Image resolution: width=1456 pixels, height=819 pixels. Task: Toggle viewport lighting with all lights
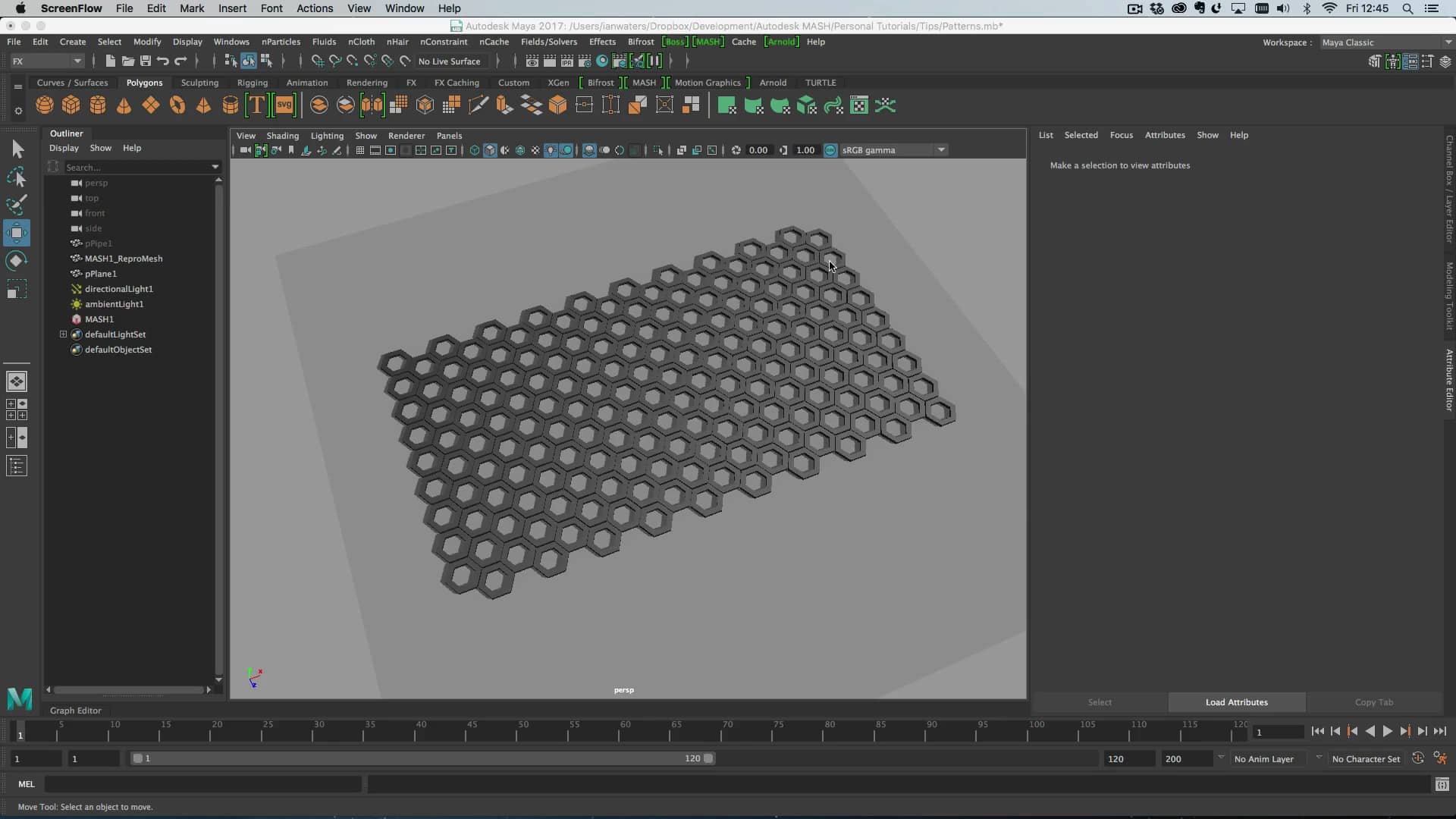pos(551,150)
